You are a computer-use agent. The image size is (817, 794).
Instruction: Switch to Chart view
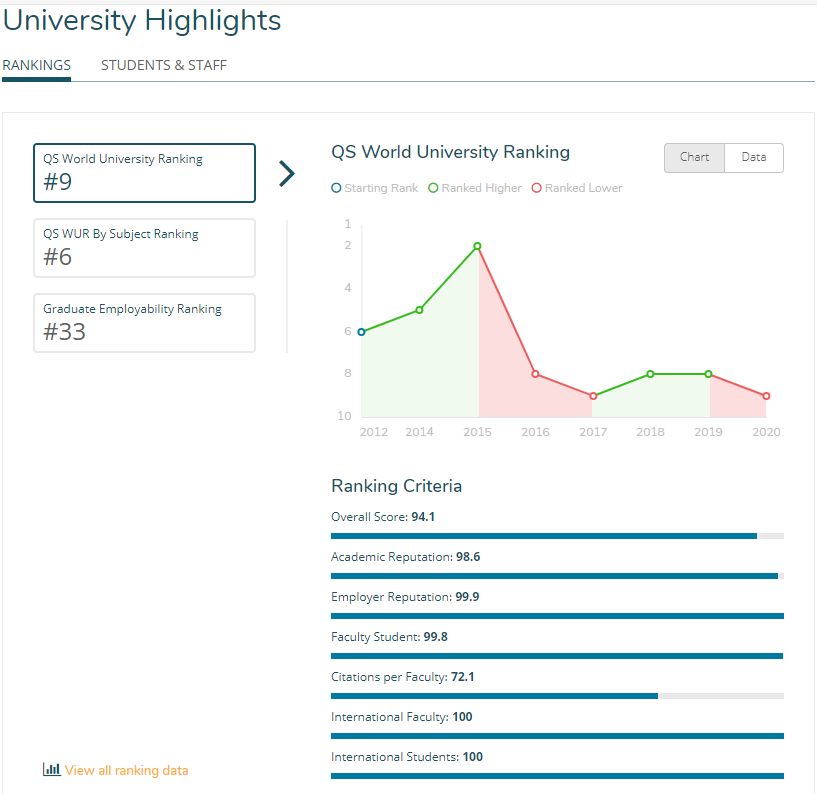click(x=694, y=157)
